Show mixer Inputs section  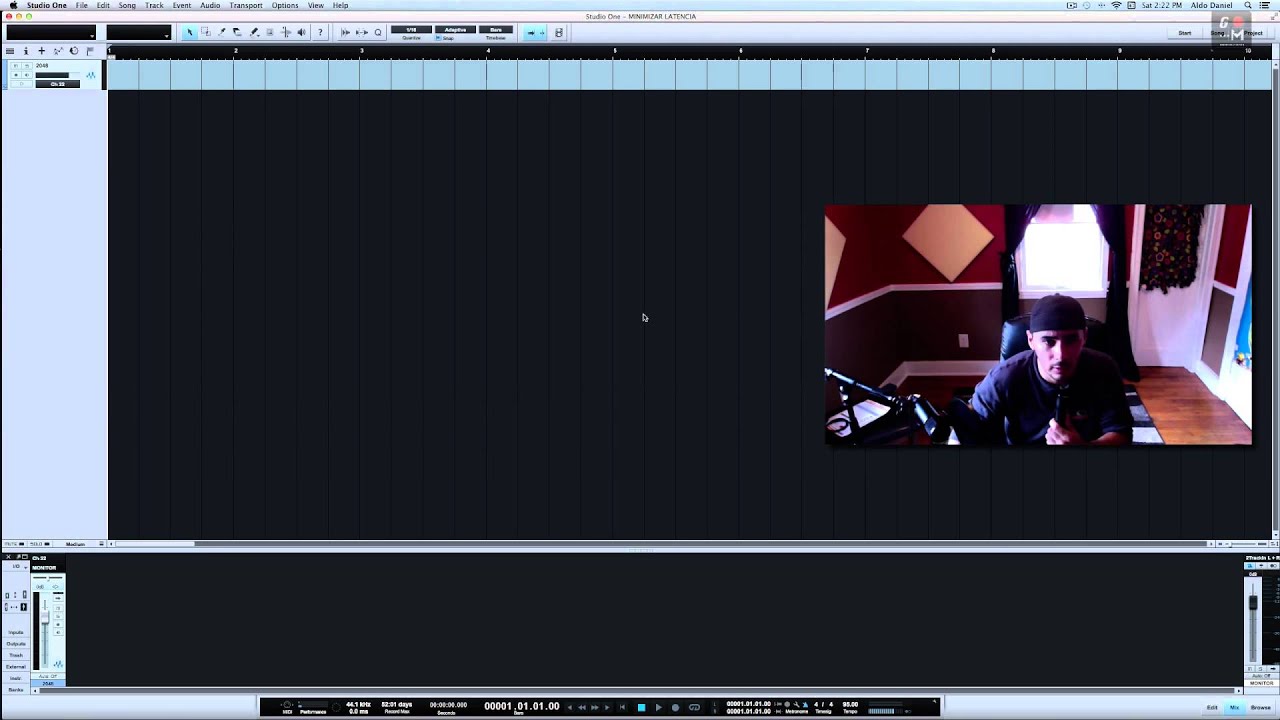click(x=16, y=632)
